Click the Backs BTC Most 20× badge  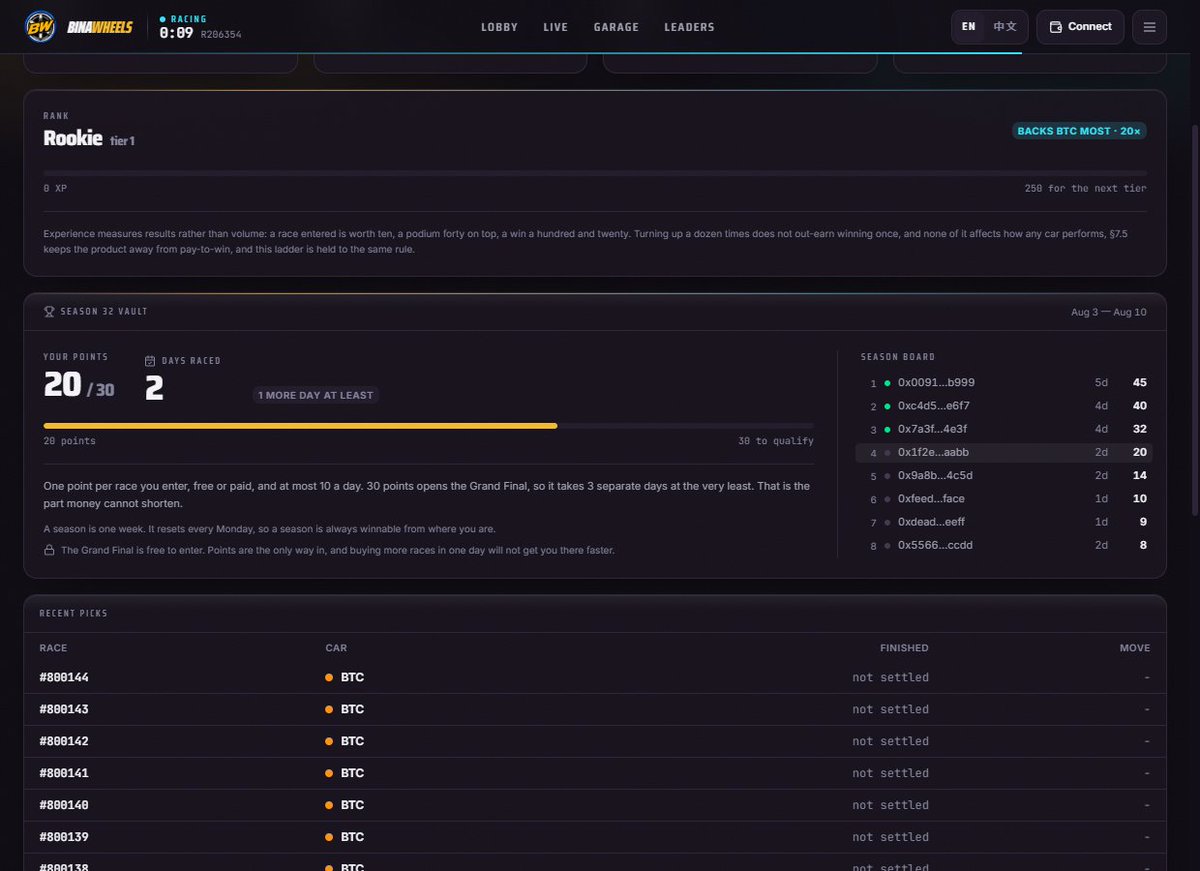[x=1079, y=131]
